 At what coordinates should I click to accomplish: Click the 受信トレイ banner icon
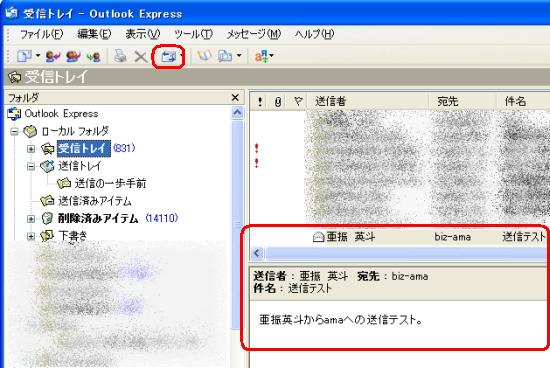[x=15, y=77]
